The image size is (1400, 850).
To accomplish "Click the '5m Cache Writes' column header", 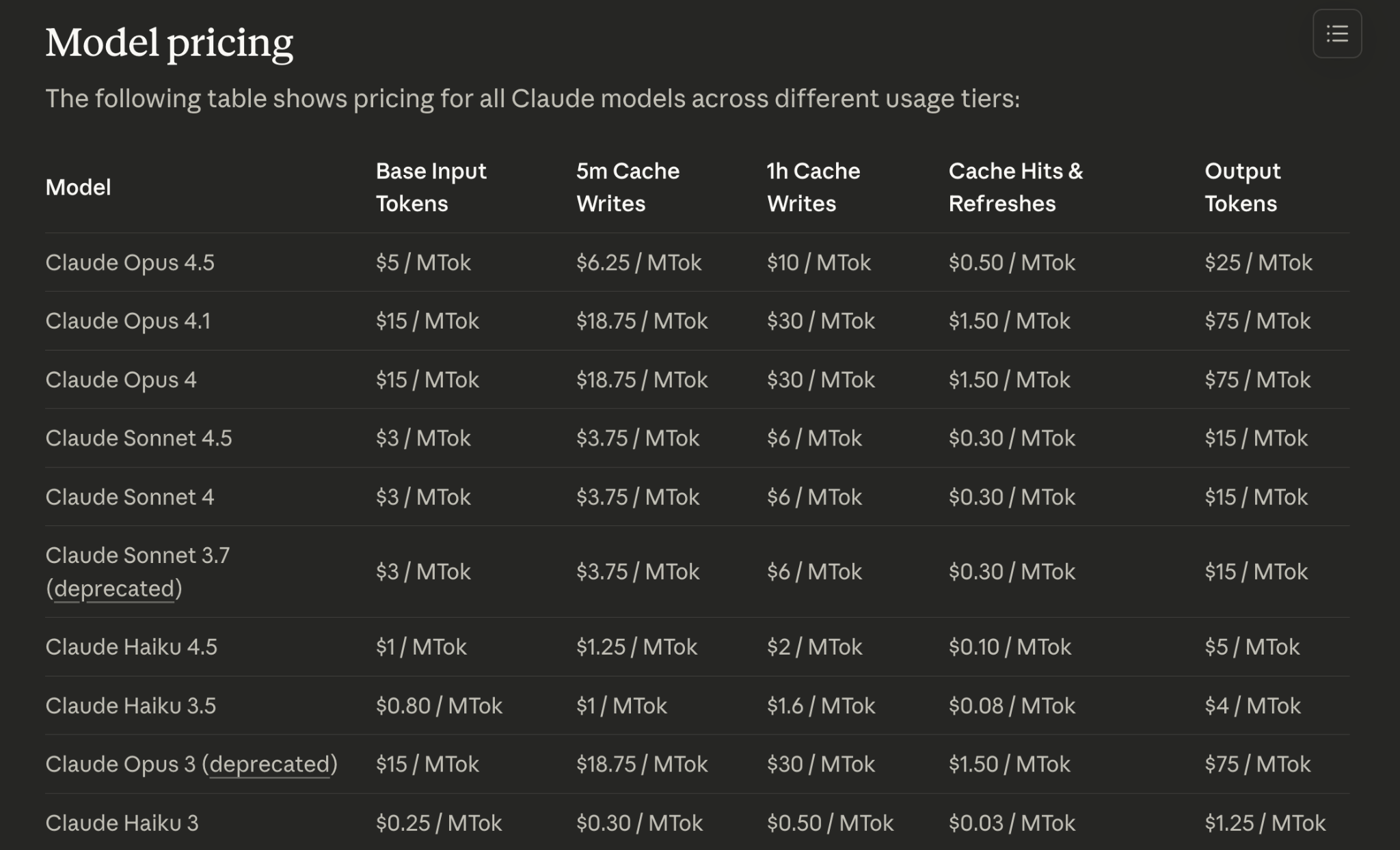I will tap(627, 187).
